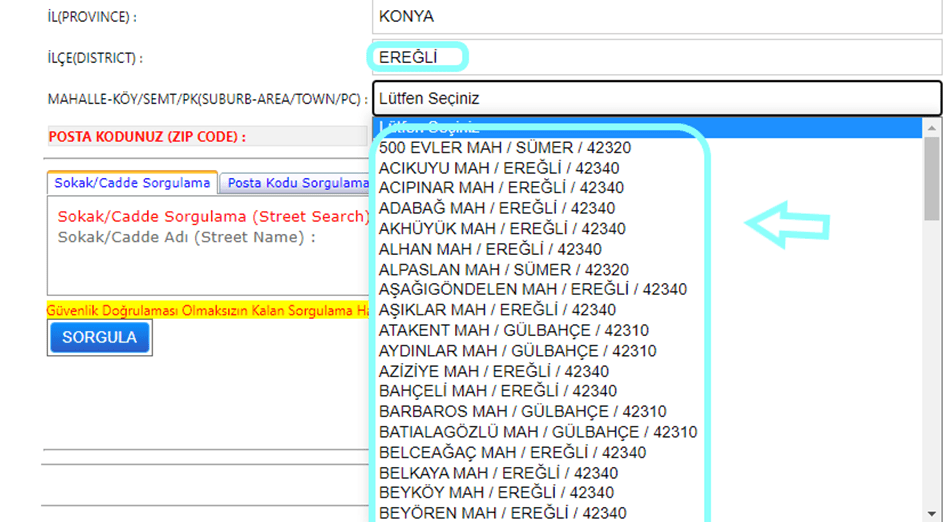The width and height of the screenshot is (945, 522).
Task: Select ALPASLAN MAH / SÜMER / 42320
Action: click(504, 270)
